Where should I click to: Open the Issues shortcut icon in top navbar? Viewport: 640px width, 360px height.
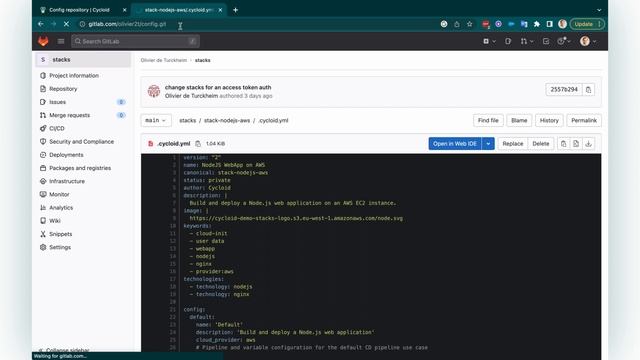pyautogui.click(x=508, y=41)
